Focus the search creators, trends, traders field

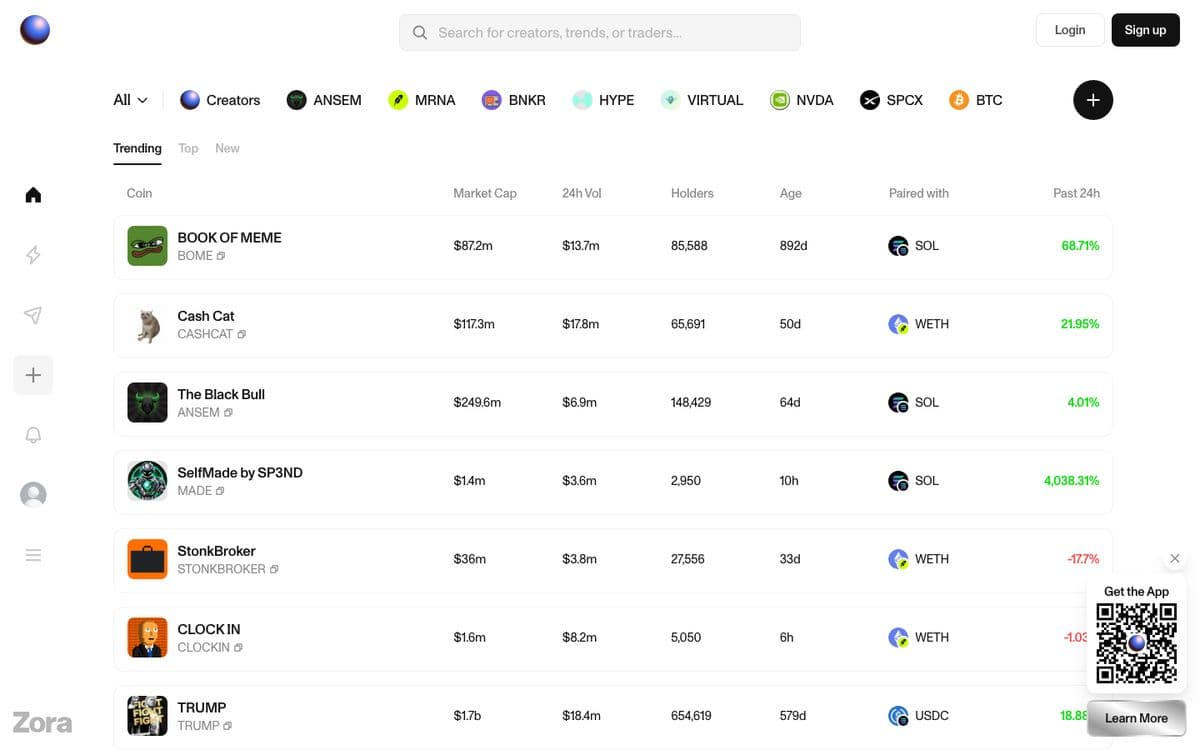600,32
